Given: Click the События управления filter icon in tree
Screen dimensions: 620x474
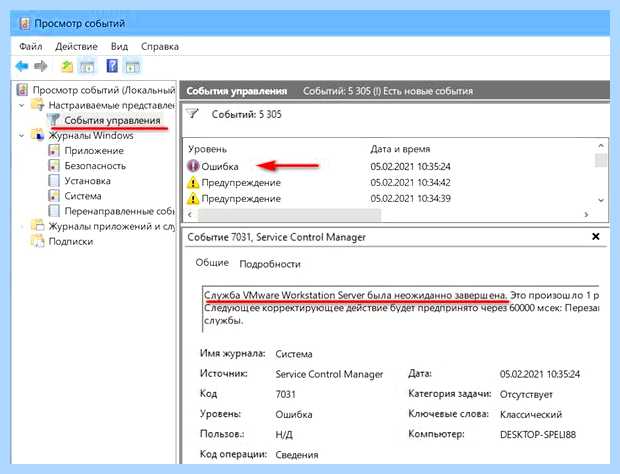Looking at the screenshot, I should tap(53, 120).
